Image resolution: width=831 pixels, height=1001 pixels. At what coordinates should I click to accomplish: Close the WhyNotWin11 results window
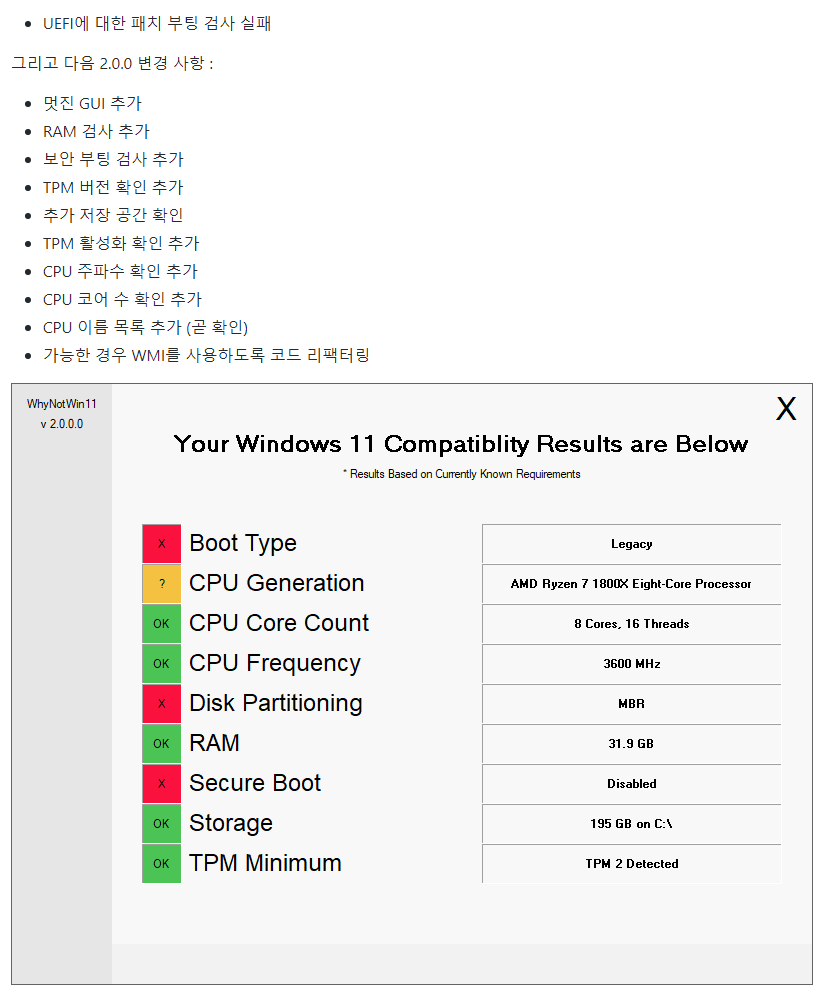(x=786, y=409)
